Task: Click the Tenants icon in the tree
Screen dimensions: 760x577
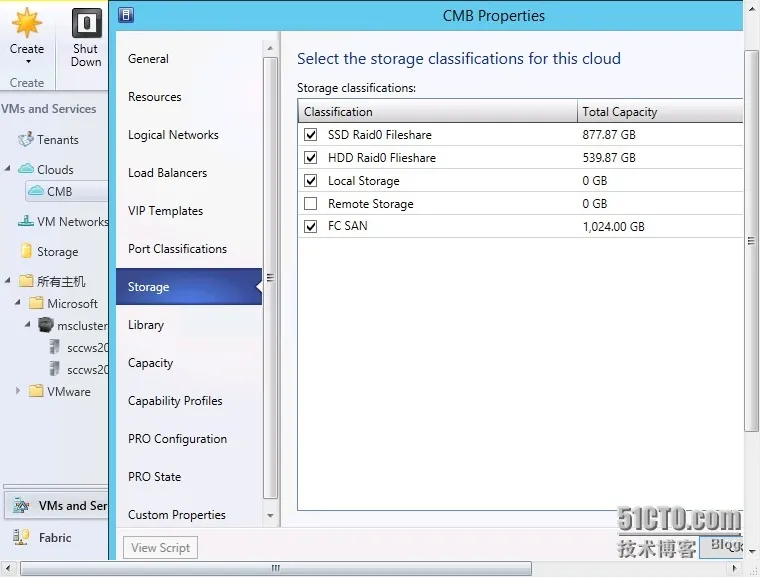Action: pyautogui.click(x=26, y=140)
